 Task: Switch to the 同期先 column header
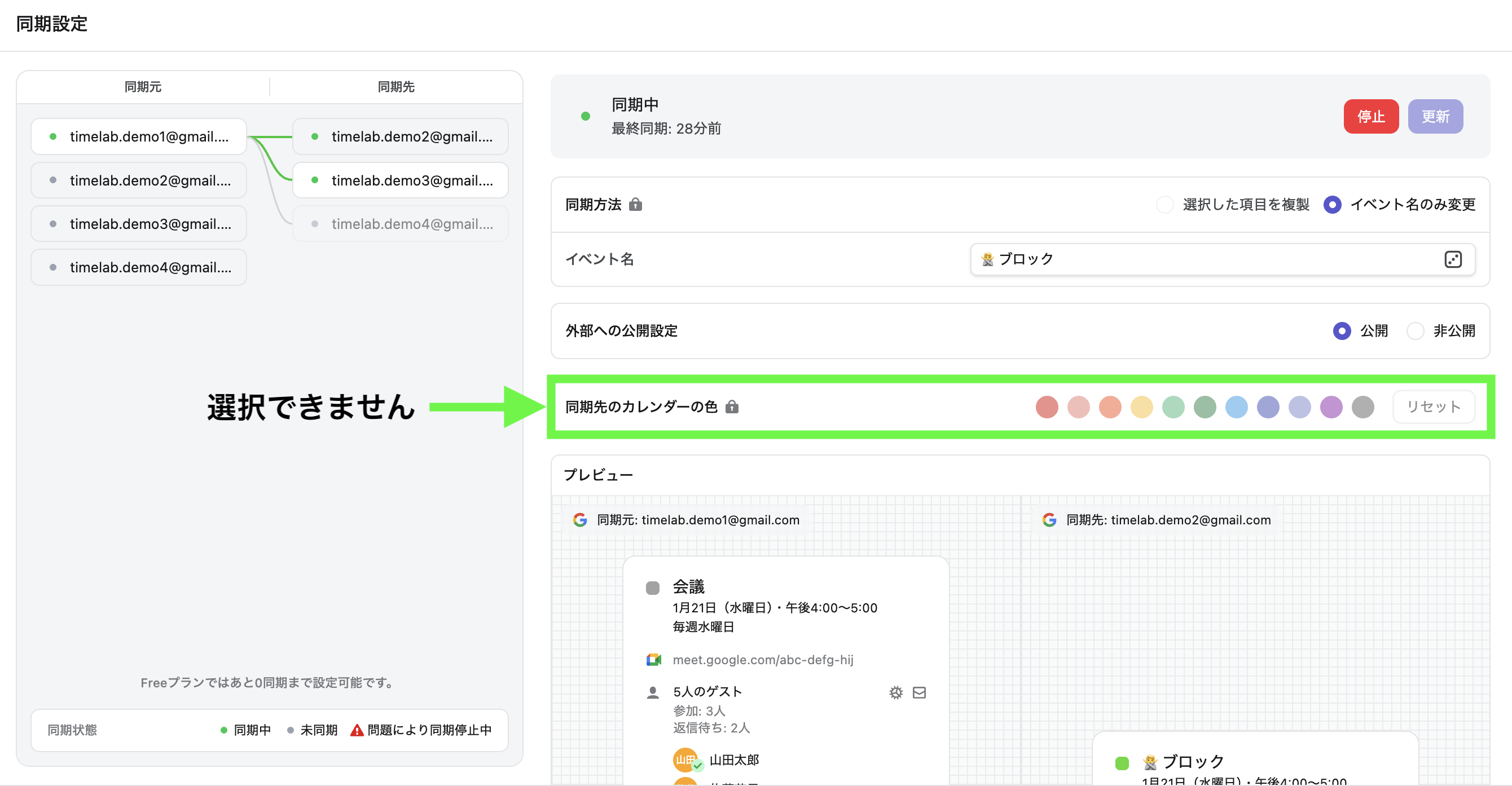396,87
